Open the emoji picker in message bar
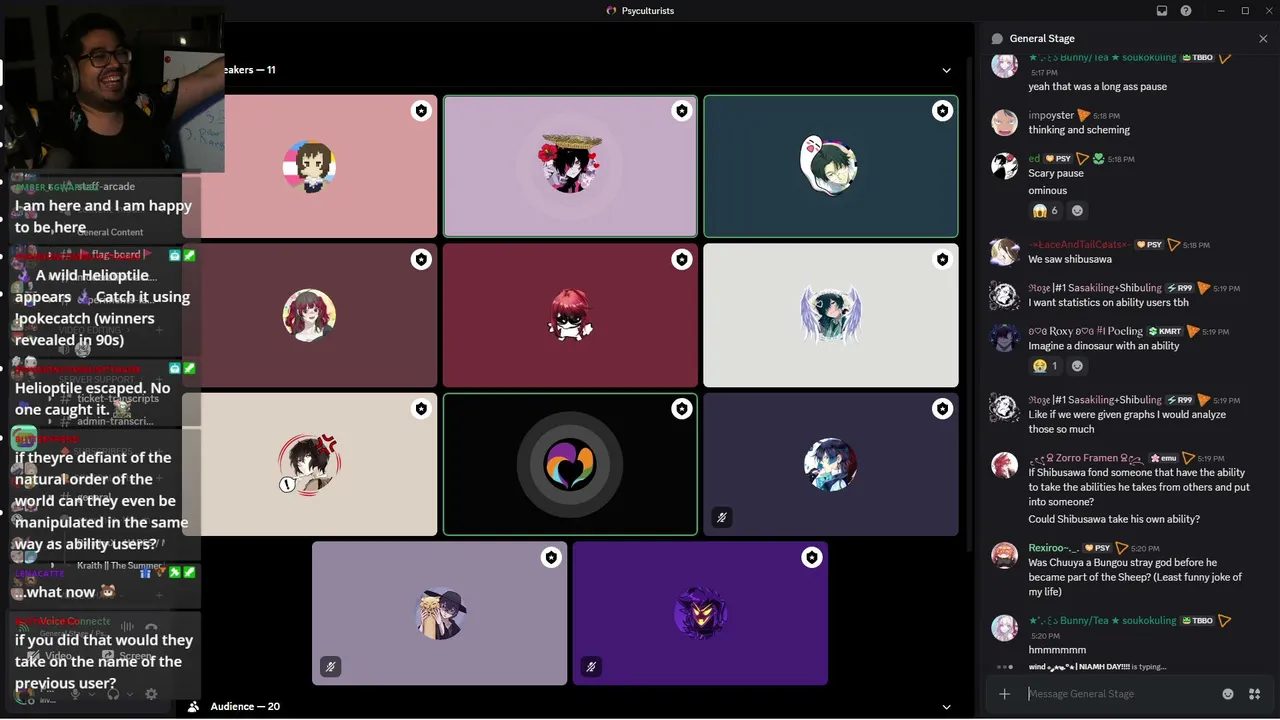The height and width of the screenshot is (720, 1280). tap(1228, 694)
